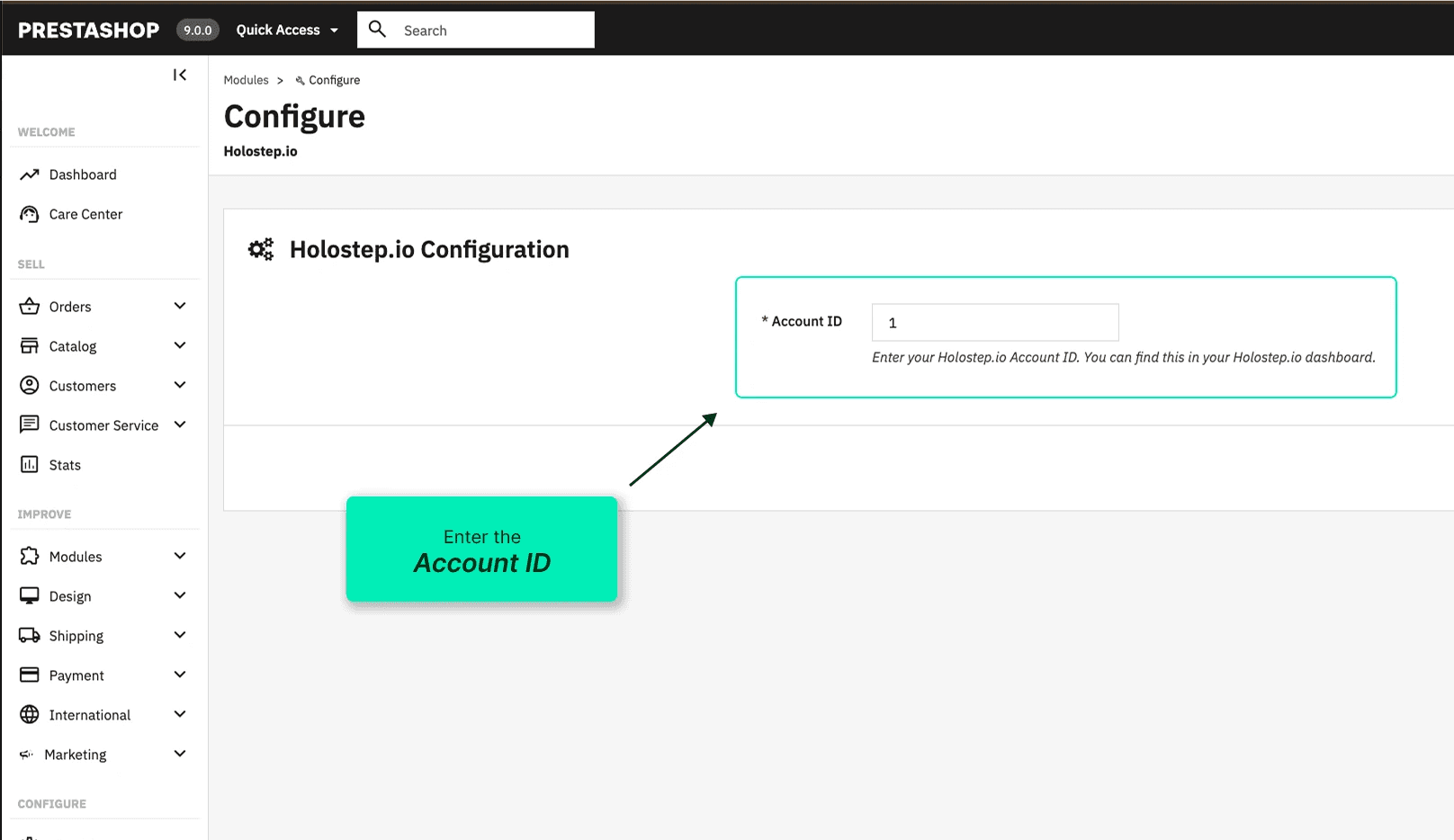The image size is (1454, 840).
Task: Click the Shipping truck icon
Action: (x=30, y=635)
